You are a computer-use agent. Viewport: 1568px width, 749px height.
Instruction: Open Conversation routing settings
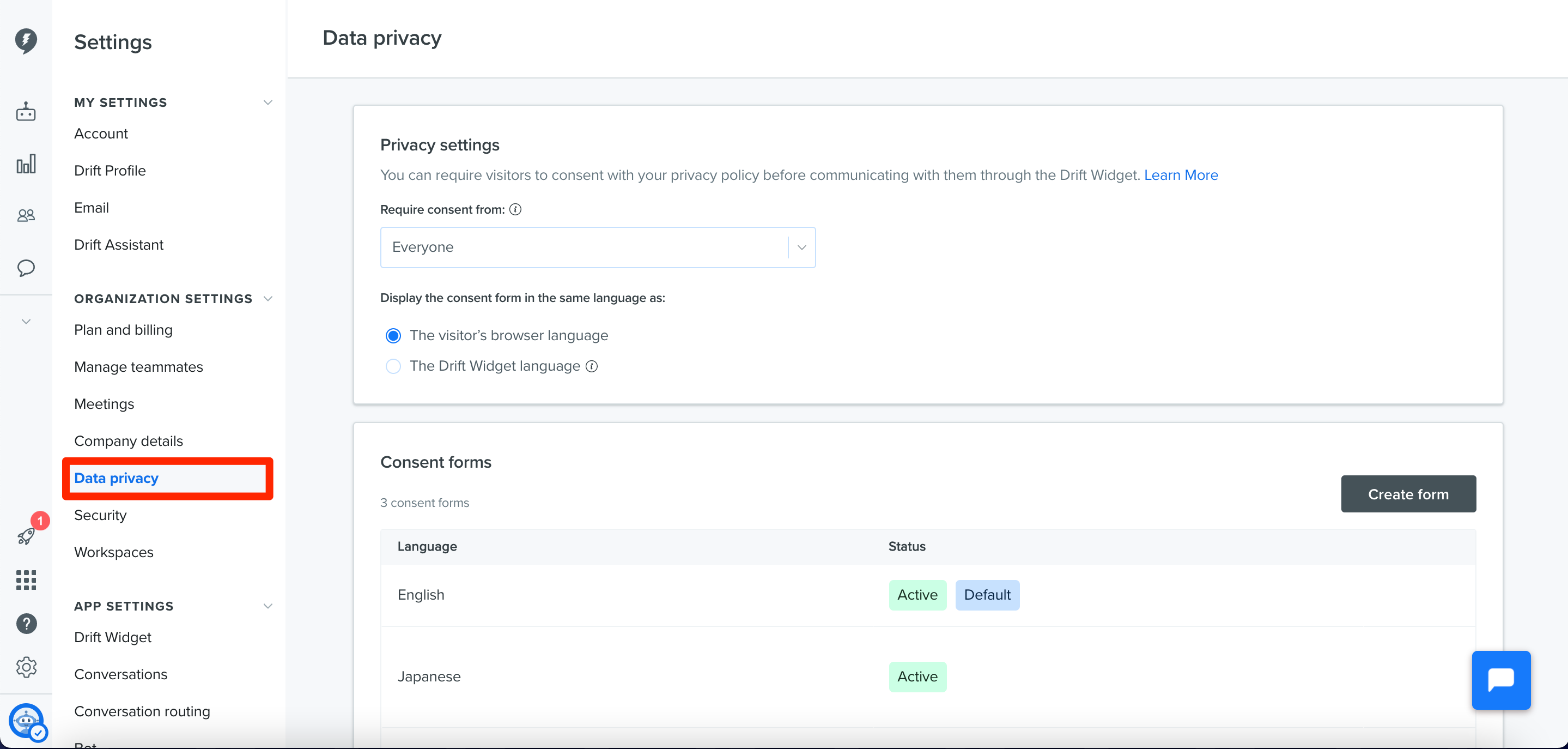[x=142, y=712]
